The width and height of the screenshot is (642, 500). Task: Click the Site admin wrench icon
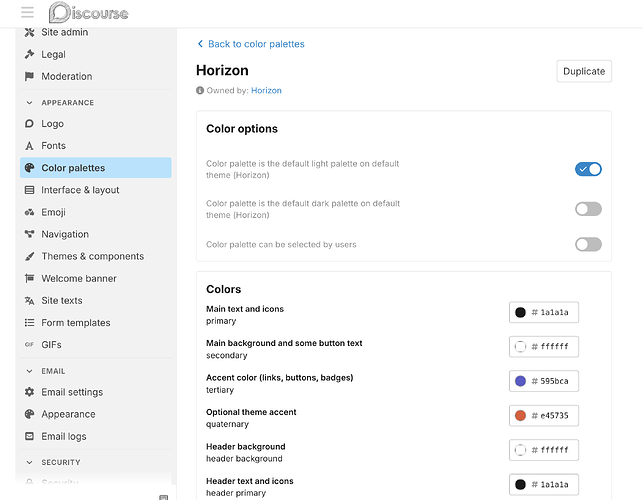29,32
